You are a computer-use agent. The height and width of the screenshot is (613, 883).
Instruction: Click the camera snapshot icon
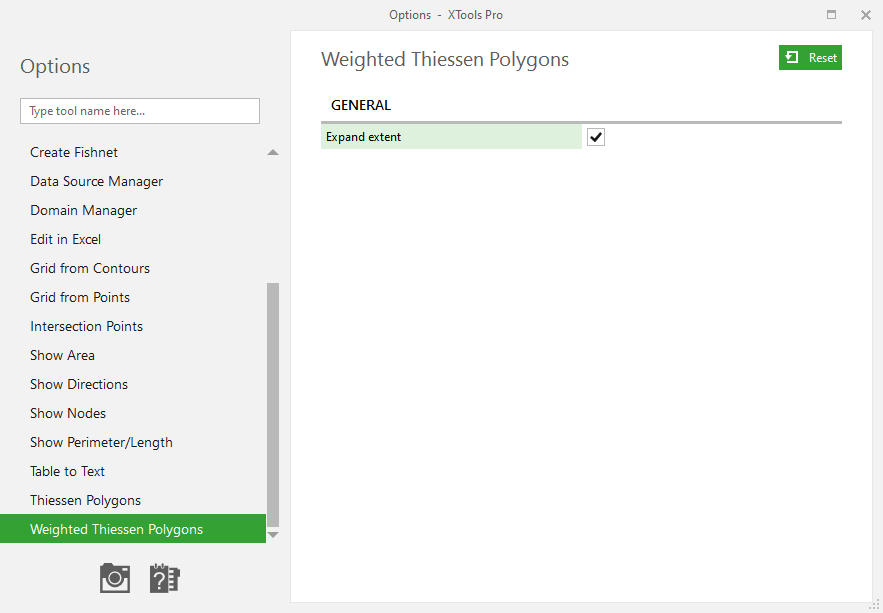(115, 578)
